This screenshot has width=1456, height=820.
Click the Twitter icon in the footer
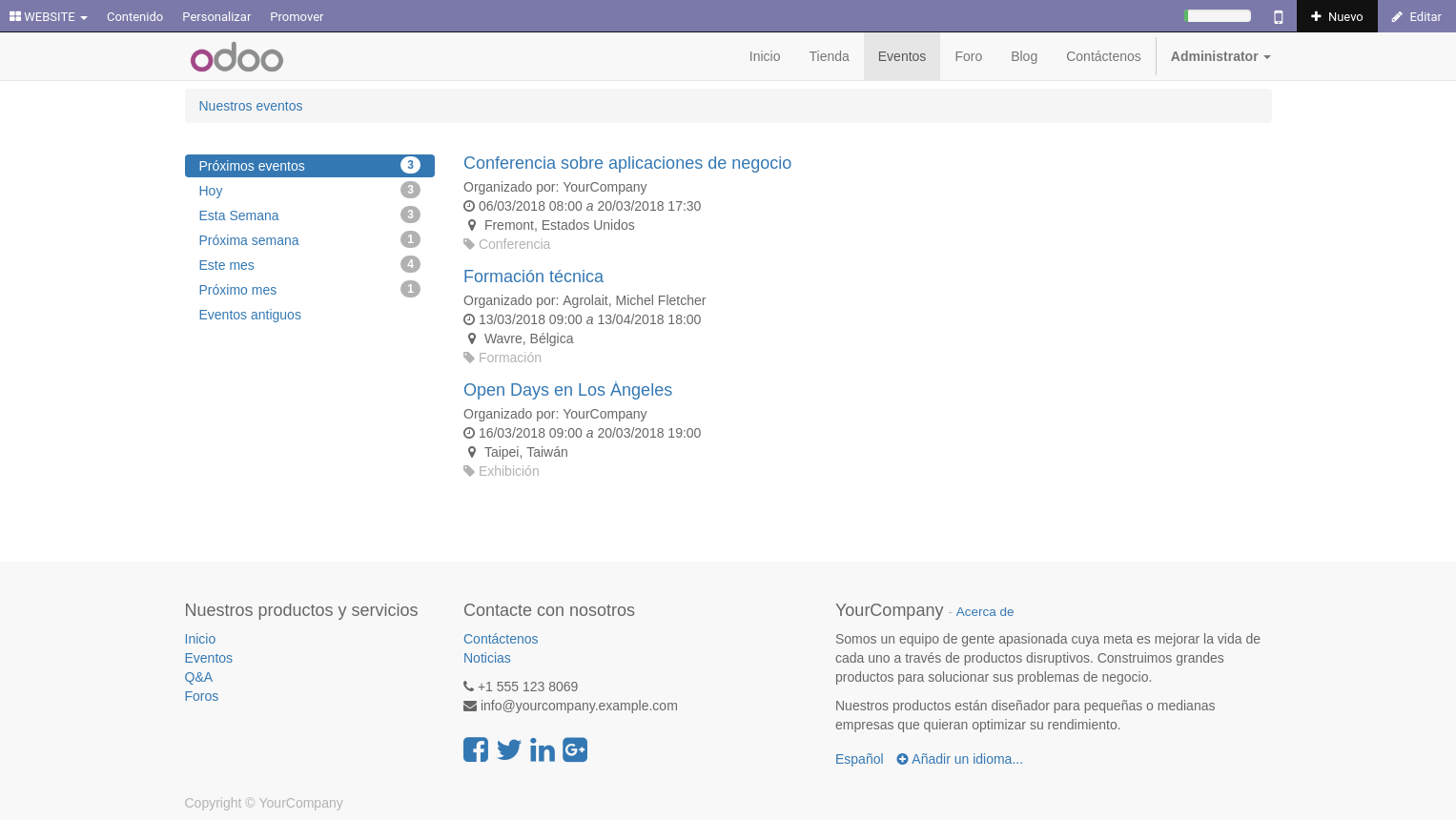point(508,749)
